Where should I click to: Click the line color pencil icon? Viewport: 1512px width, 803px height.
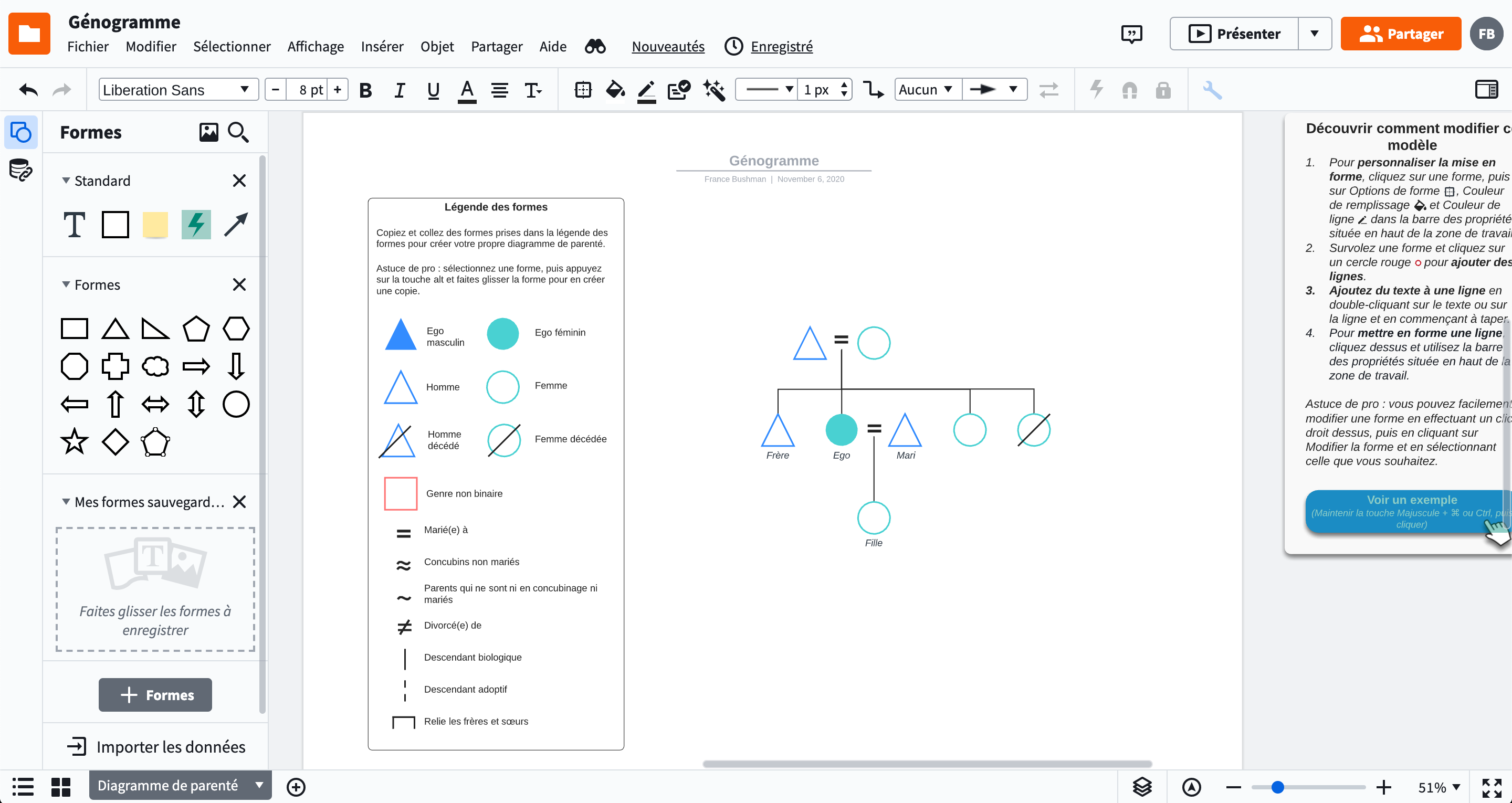(646, 90)
